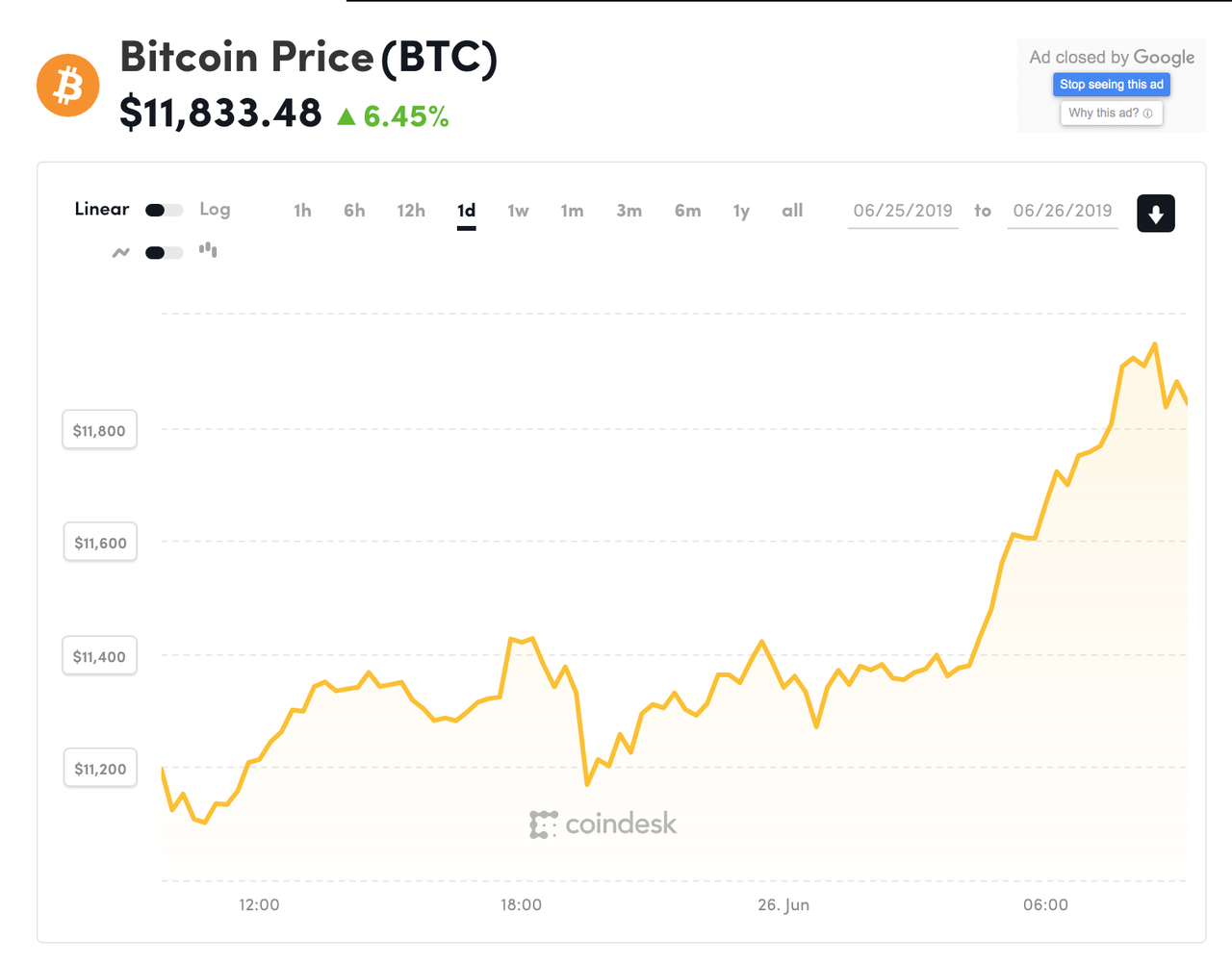This screenshot has width=1232, height=964.
Task: Select the line chart style icon
Action: (120, 252)
